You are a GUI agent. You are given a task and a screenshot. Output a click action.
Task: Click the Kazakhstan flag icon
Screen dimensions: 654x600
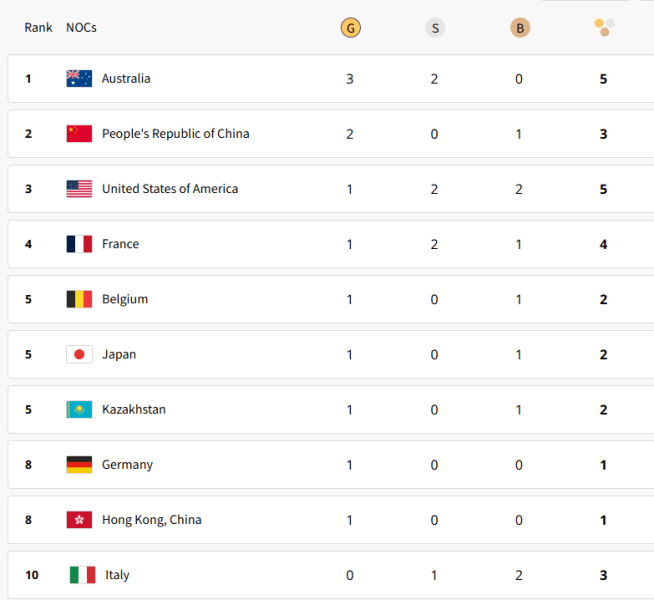point(79,409)
